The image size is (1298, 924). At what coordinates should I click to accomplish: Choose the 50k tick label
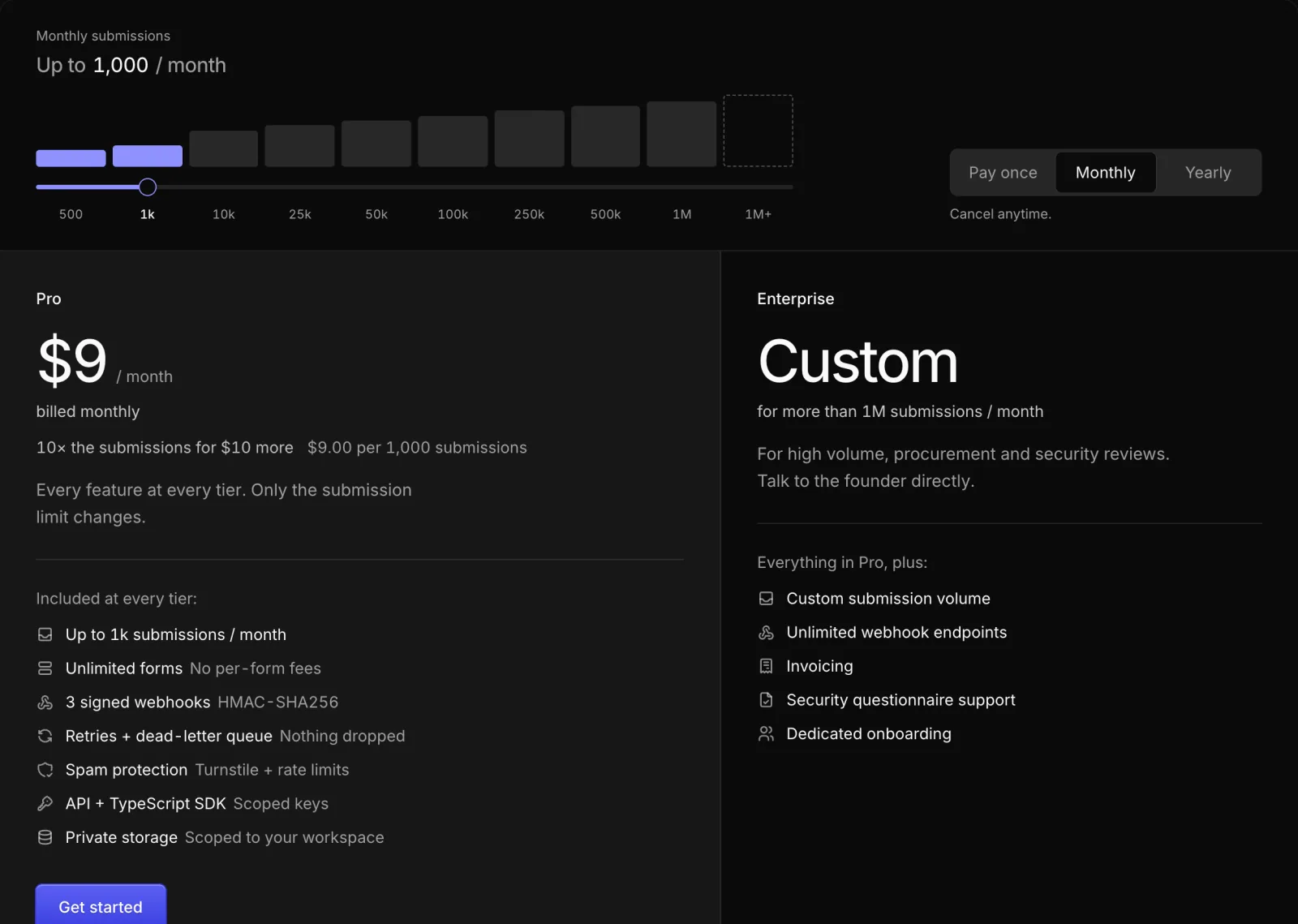click(376, 214)
